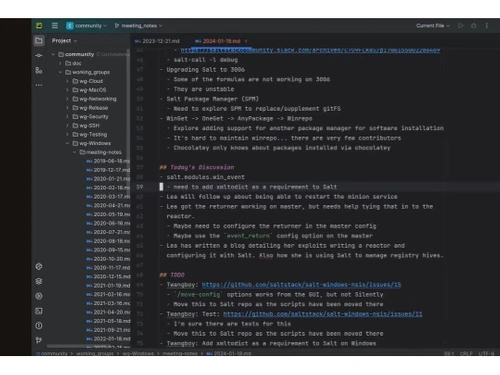Click the community breadcrumb in status bar
Viewport: 500px width, 375px height.
click(x=54, y=353)
